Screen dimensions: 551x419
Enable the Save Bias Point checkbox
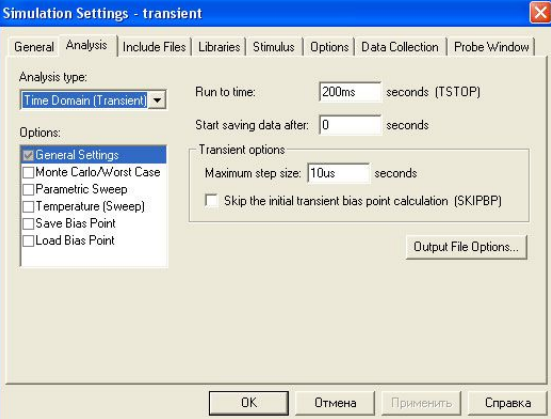tap(28, 224)
